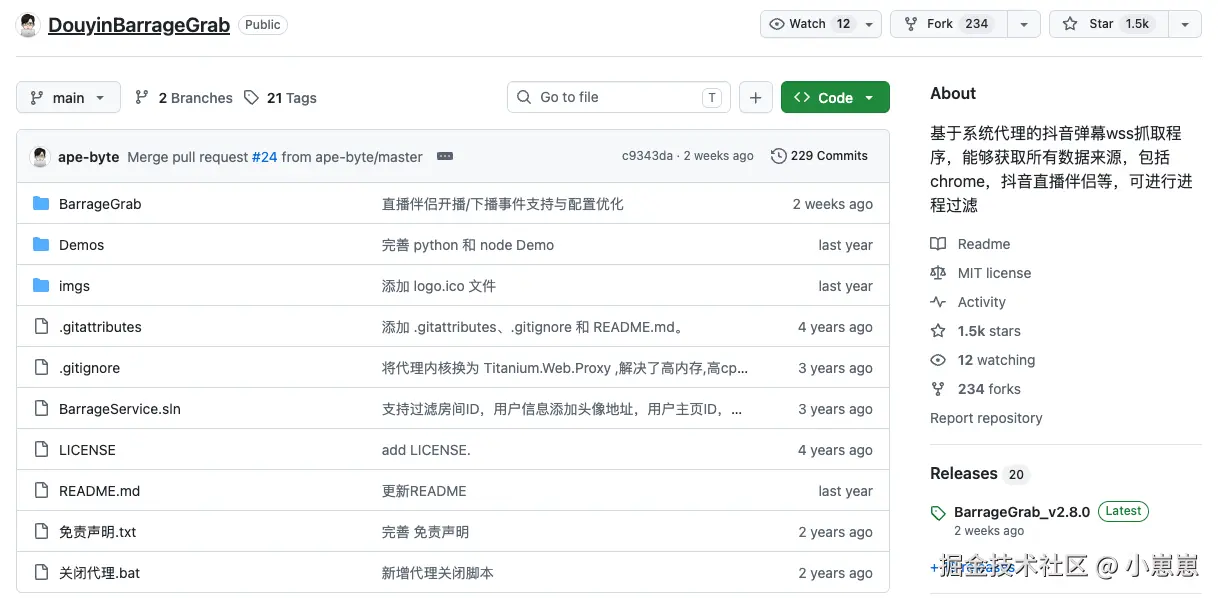Image resolution: width=1218 pixels, height=598 pixels.
Task: View the 21 Tags link
Action: point(280,97)
